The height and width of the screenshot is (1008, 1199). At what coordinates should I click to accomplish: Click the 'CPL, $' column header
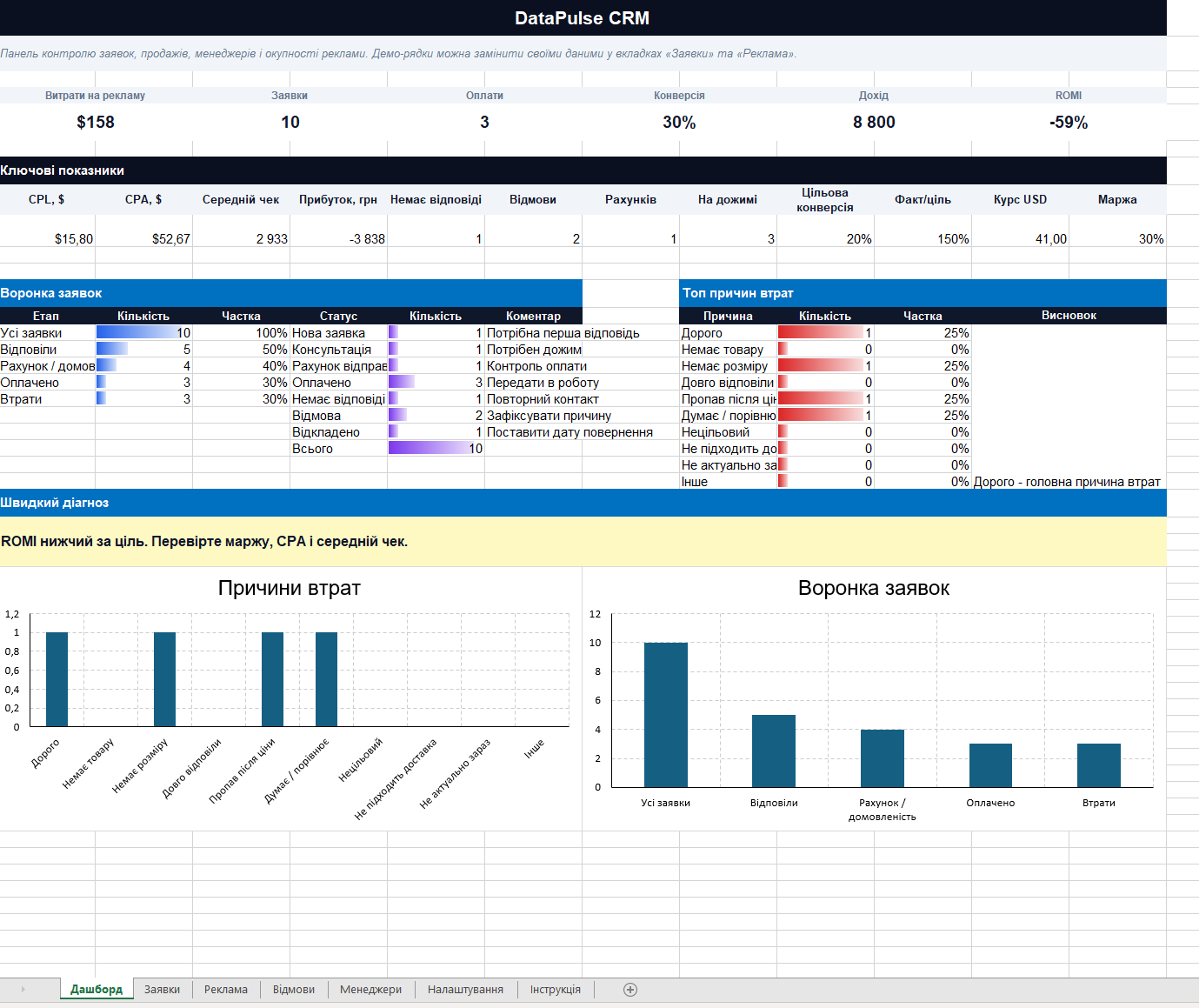[x=47, y=199]
